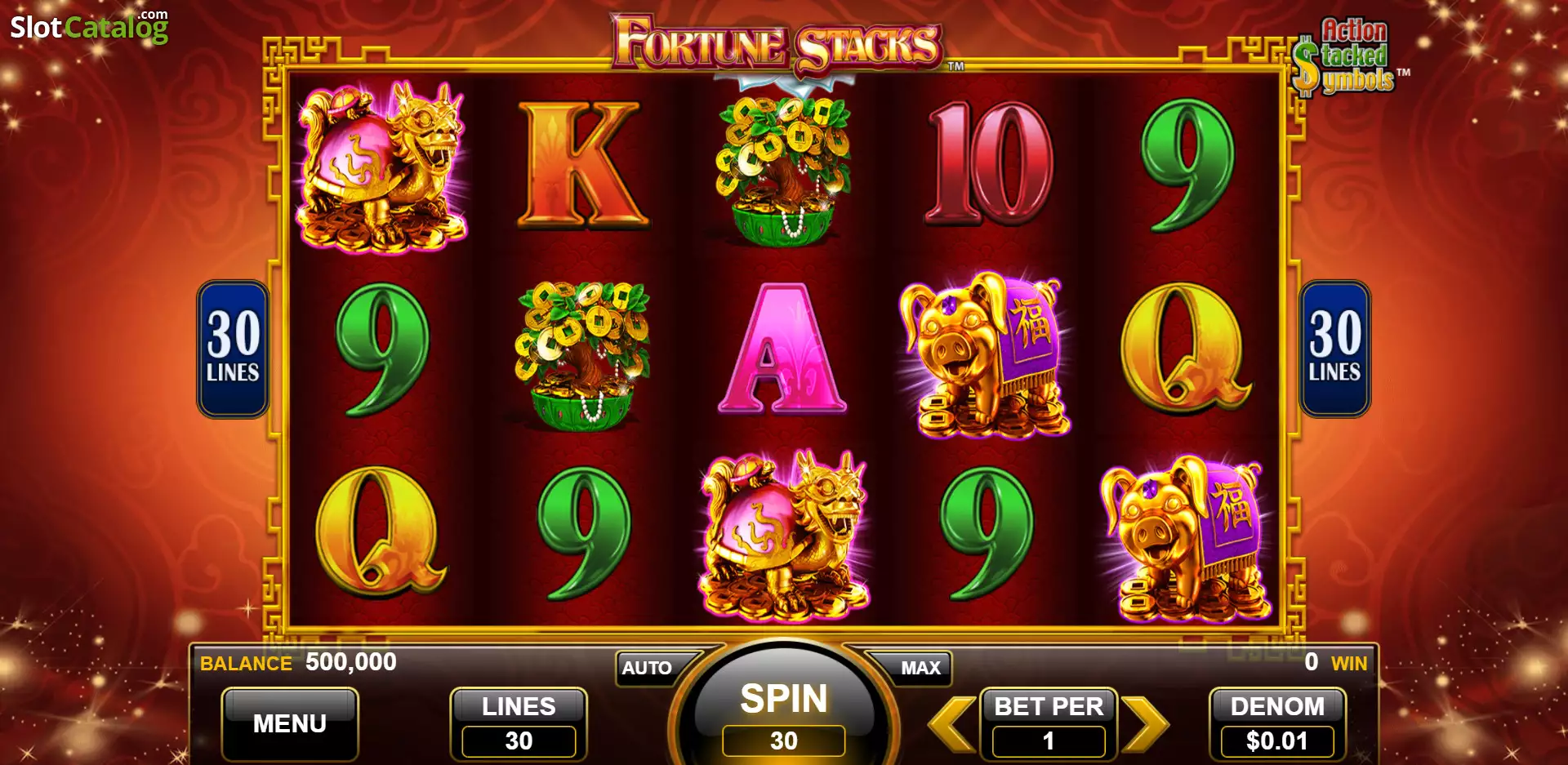Click the red 10 symbol on the fourth reel
The width and height of the screenshot is (1568, 765).
tap(989, 163)
